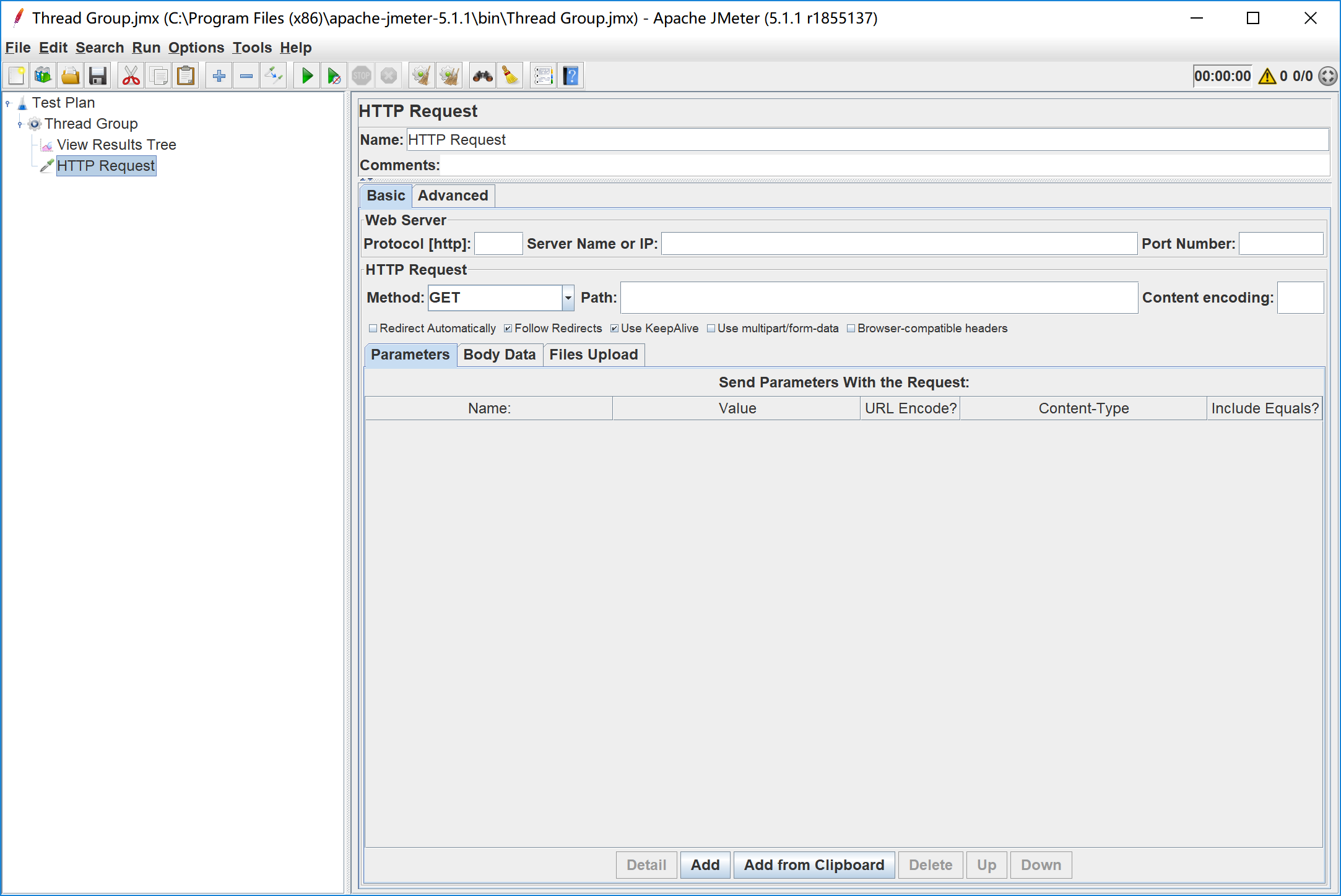Click the Stop test icon
The height and width of the screenshot is (896, 1341).
point(361,76)
